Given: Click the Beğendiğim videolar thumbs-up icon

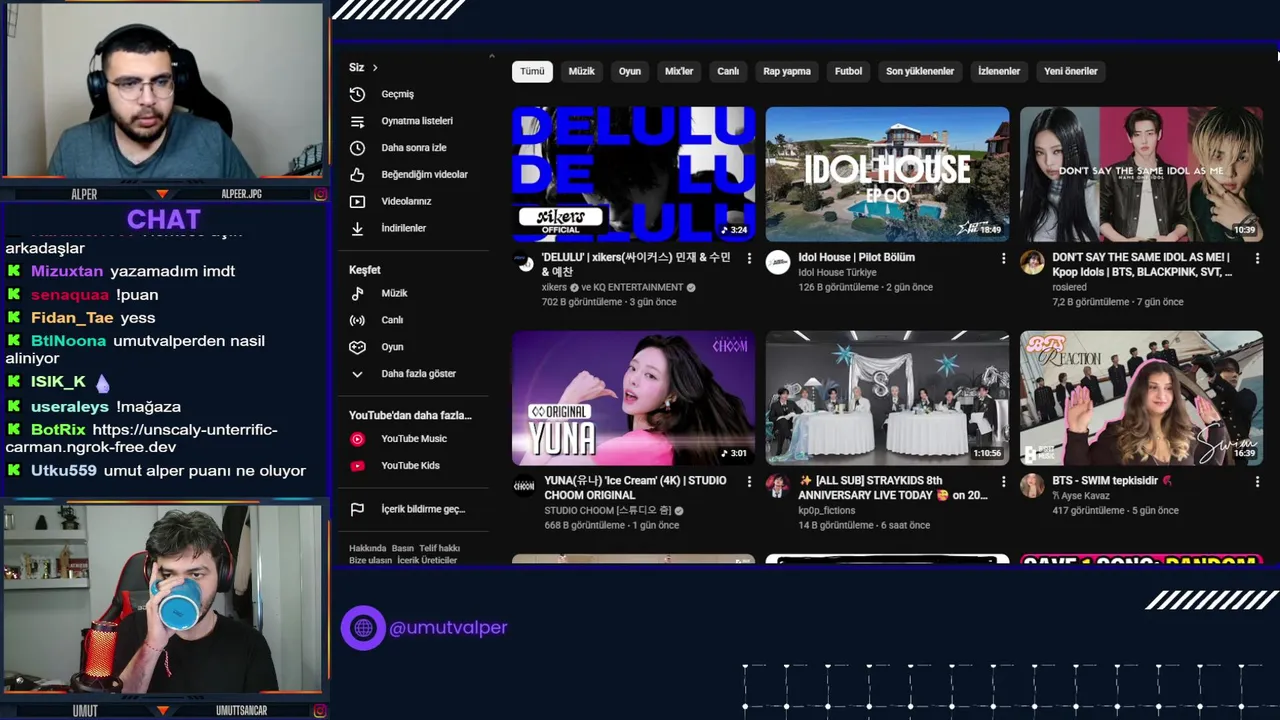Looking at the screenshot, I should coord(357,174).
